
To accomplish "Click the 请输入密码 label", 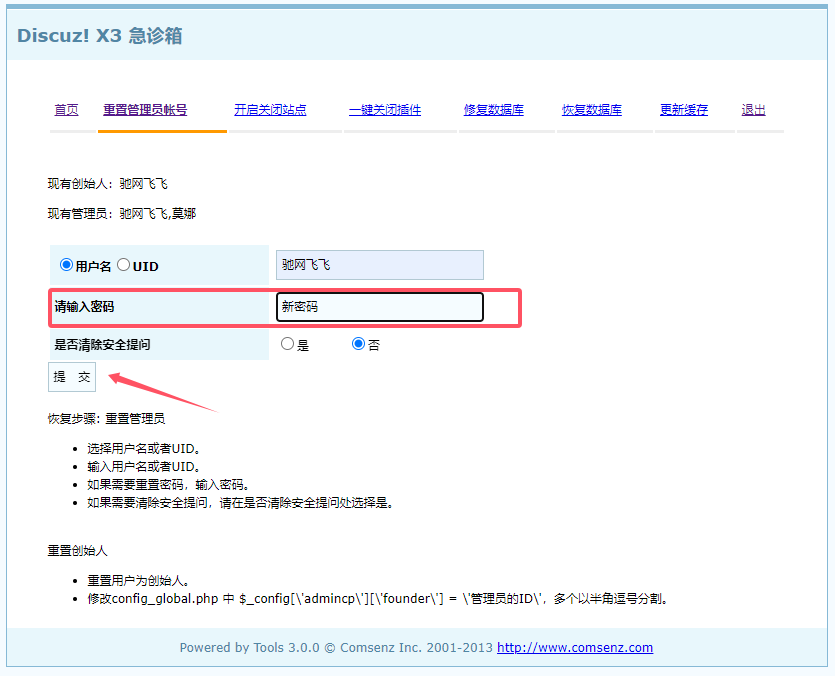I will pyautogui.click(x=84, y=307).
